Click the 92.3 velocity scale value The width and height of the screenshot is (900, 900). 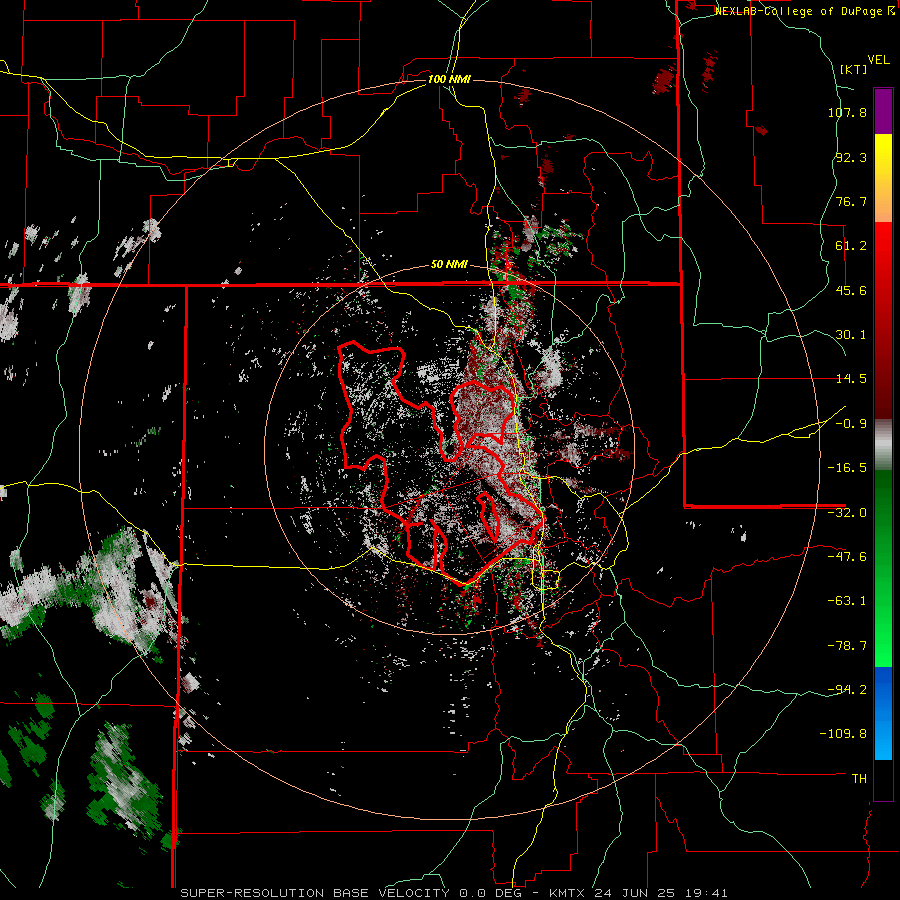coord(851,157)
